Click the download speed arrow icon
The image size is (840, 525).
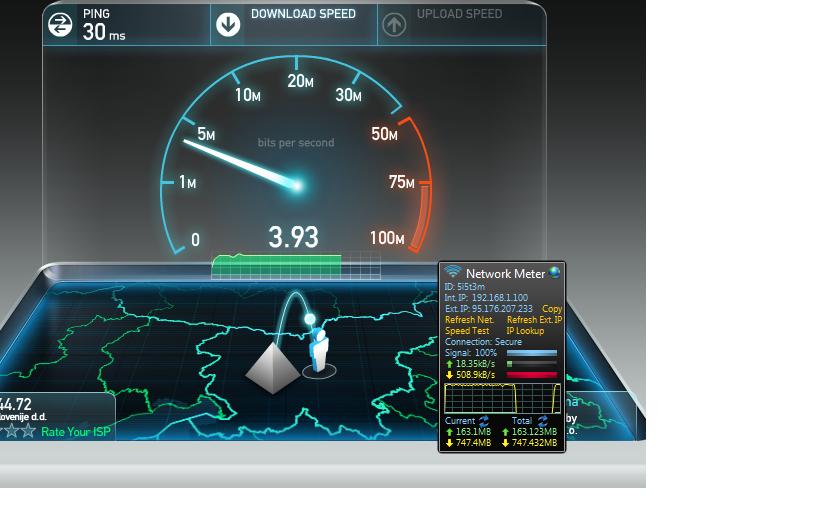228,25
